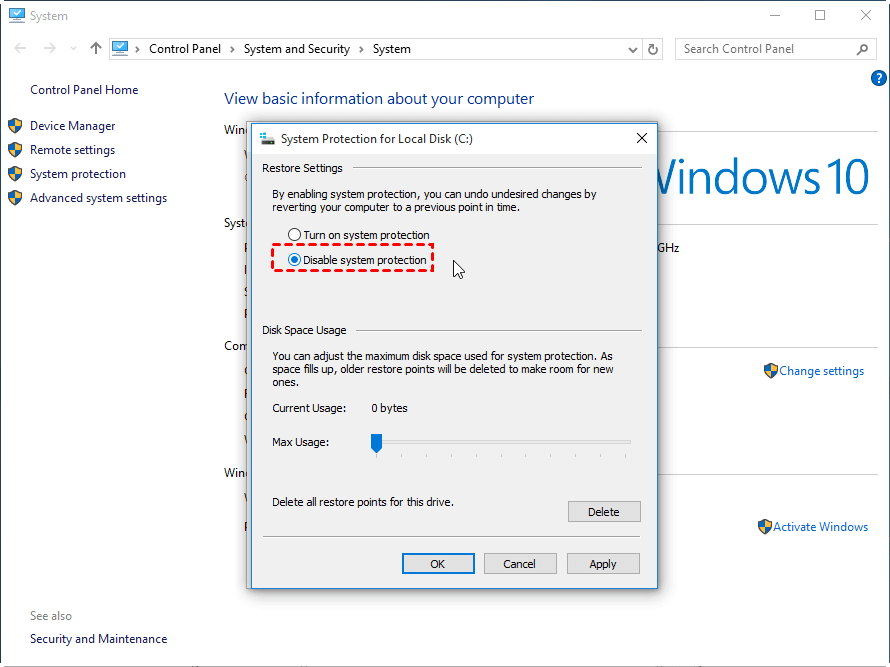Maximize the System window
The image size is (890, 667).
[820, 15]
